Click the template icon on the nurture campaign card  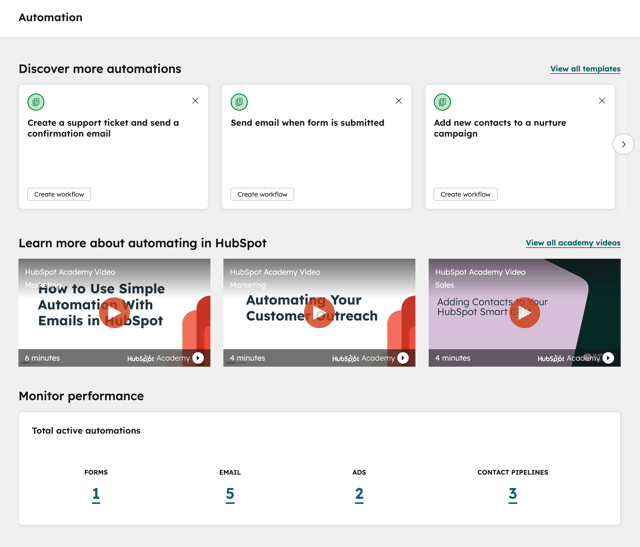(x=442, y=102)
